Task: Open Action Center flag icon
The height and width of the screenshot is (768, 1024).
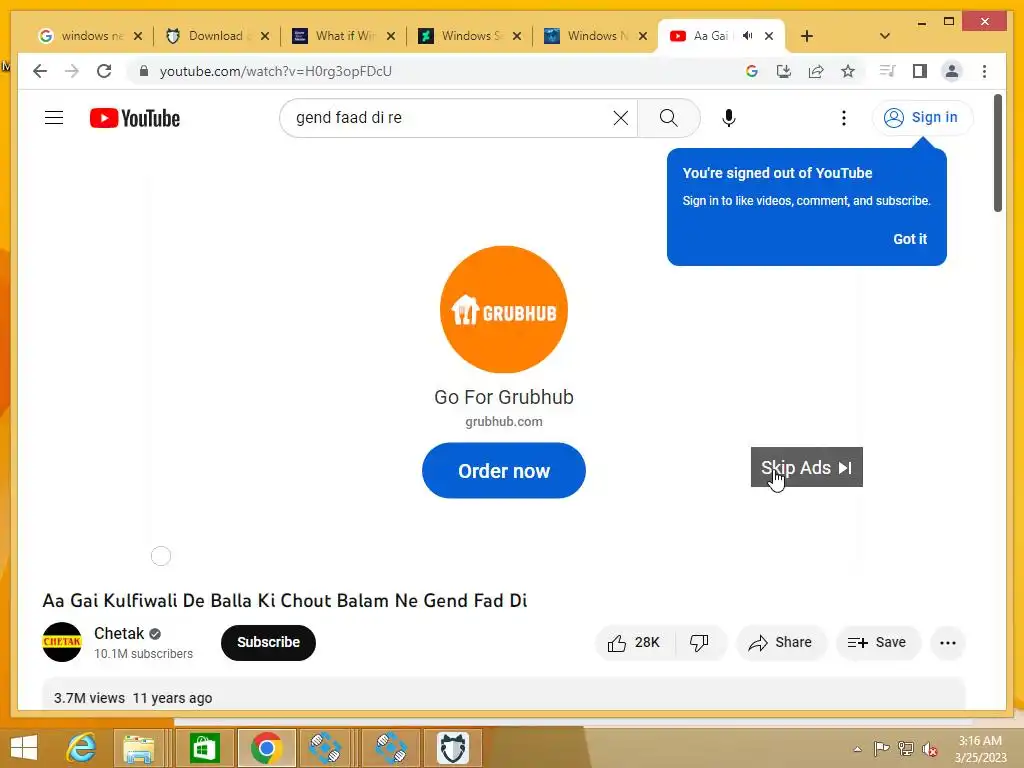Action: pos(881,748)
